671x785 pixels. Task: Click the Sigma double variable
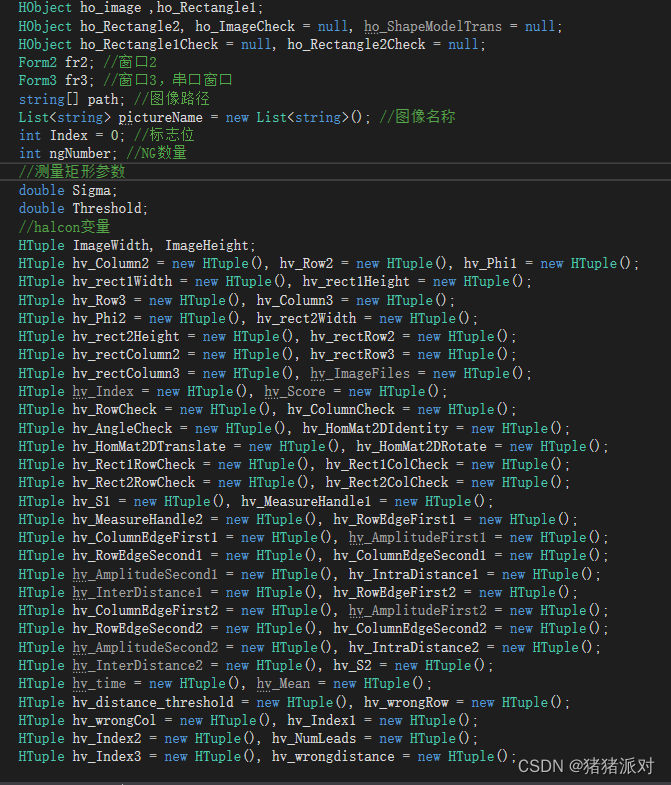tap(92, 191)
